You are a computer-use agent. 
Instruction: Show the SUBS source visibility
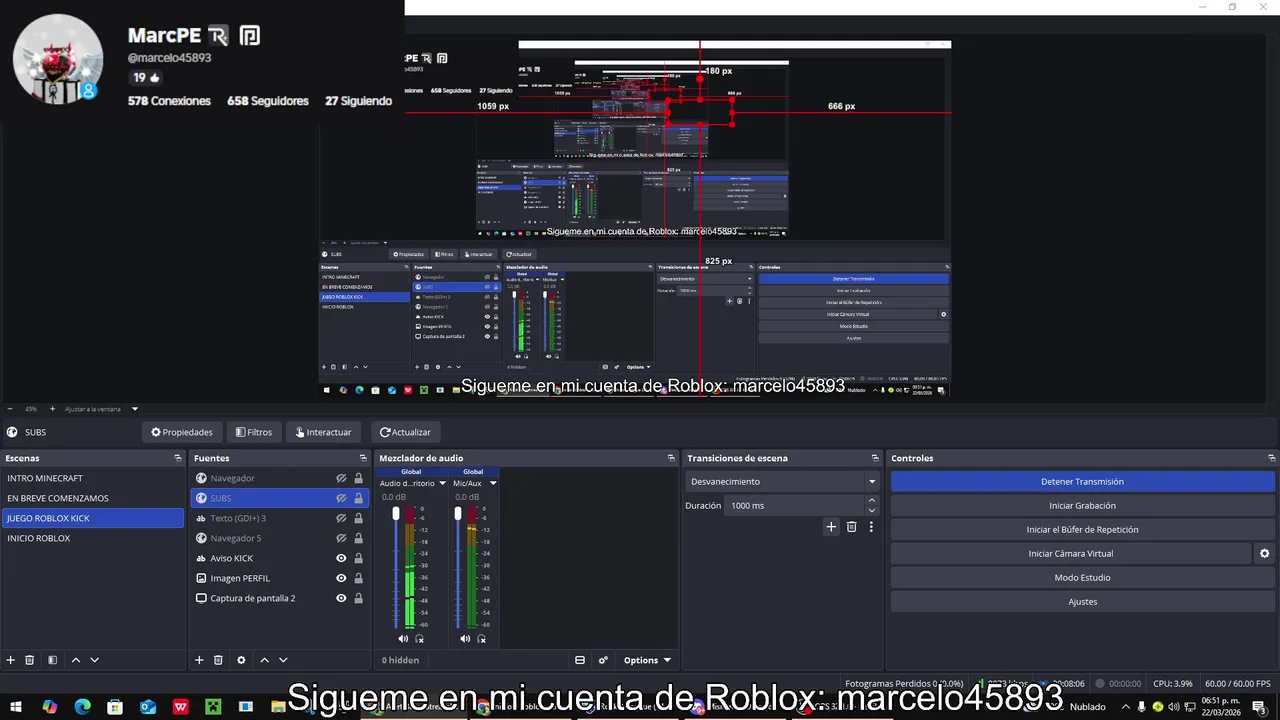point(341,498)
